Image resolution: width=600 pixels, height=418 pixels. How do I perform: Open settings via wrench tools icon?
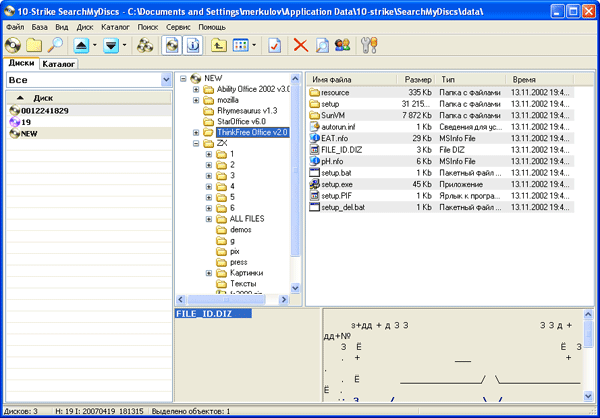[368, 45]
